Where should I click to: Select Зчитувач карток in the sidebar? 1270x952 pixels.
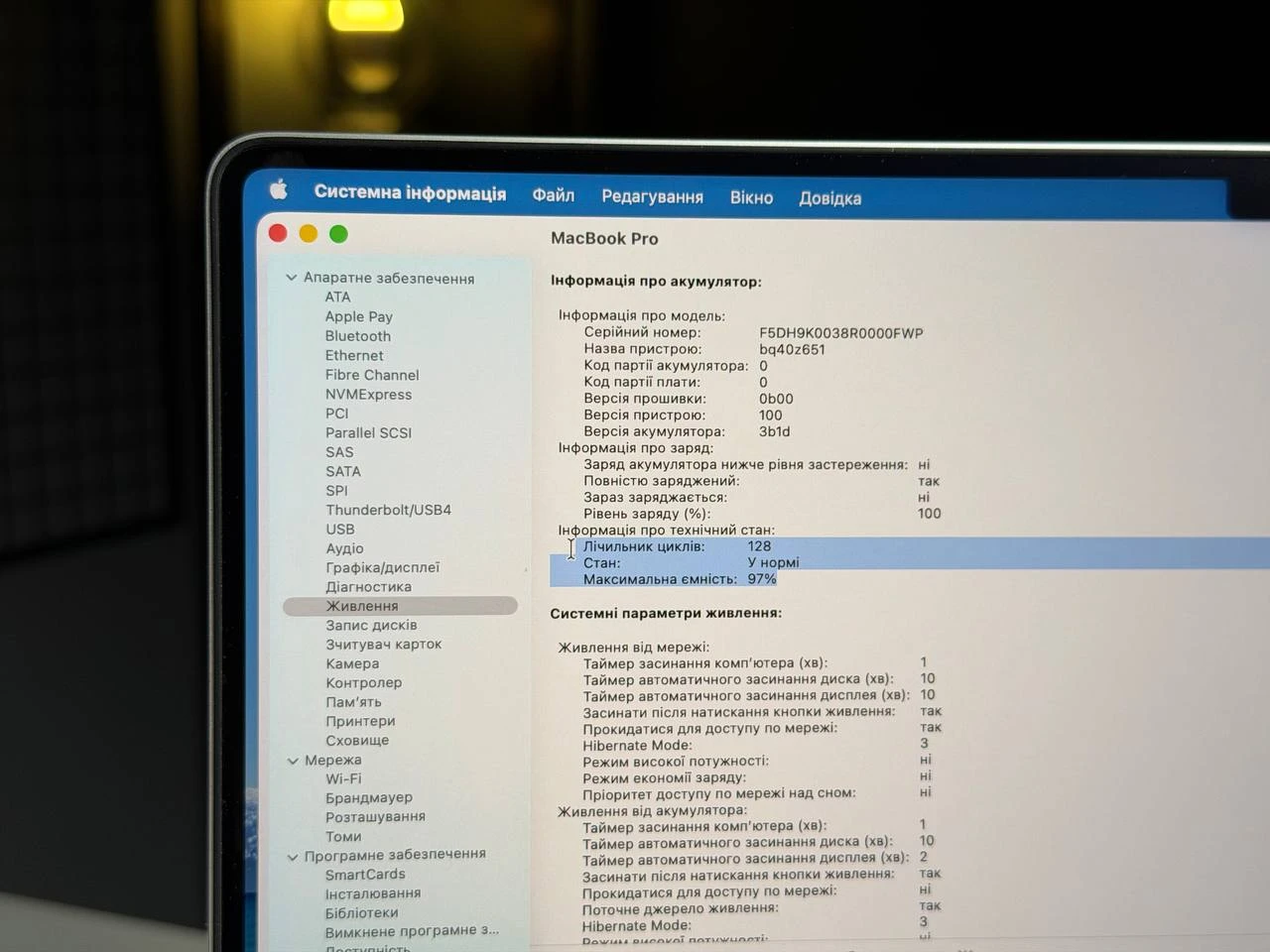383,644
